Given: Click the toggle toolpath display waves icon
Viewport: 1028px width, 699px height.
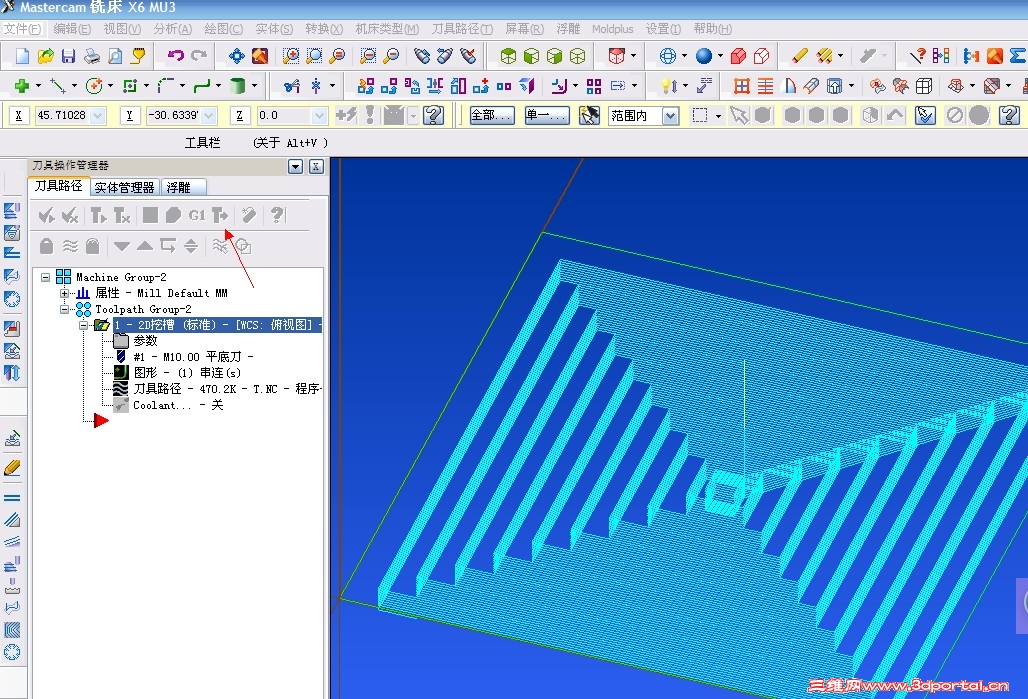Looking at the screenshot, I should (70, 246).
